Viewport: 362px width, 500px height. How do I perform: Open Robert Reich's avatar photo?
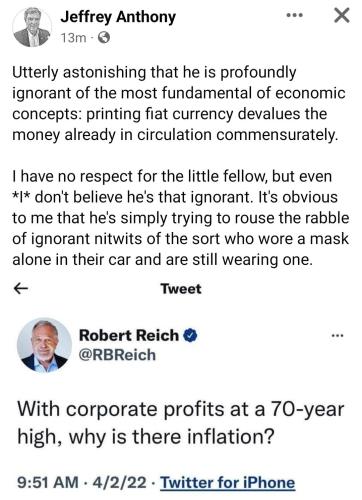(44, 345)
